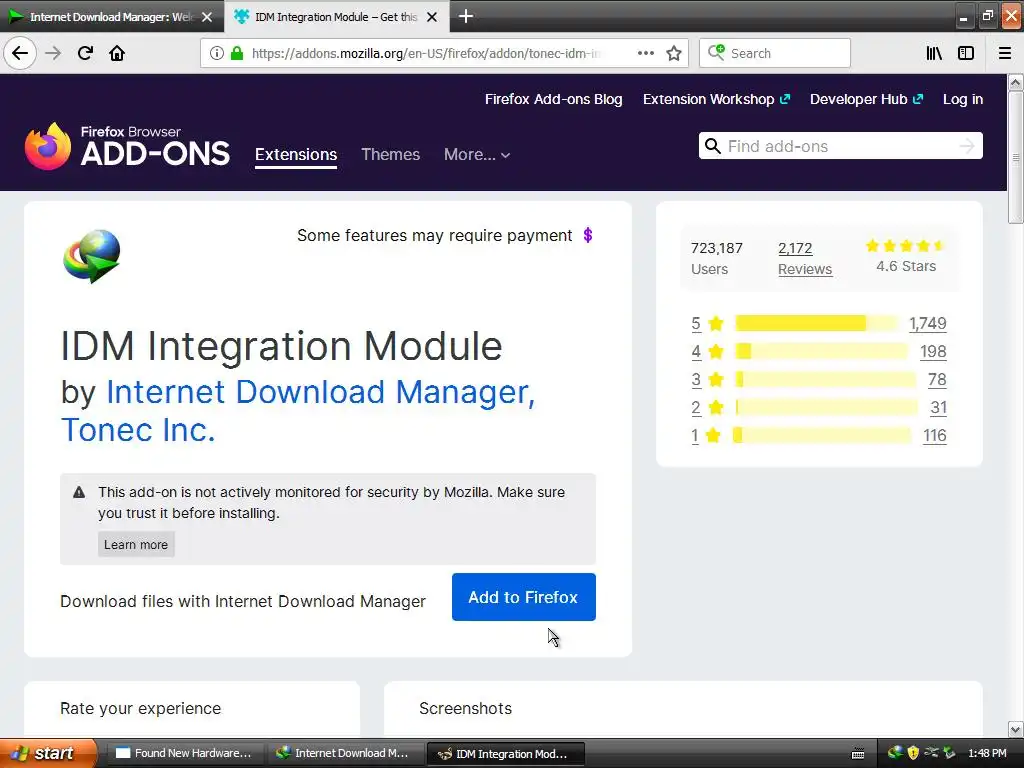Viewport: 1024px width, 768px height.
Task: Focus the browser Search box
Action: pyautogui.click(x=775, y=53)
